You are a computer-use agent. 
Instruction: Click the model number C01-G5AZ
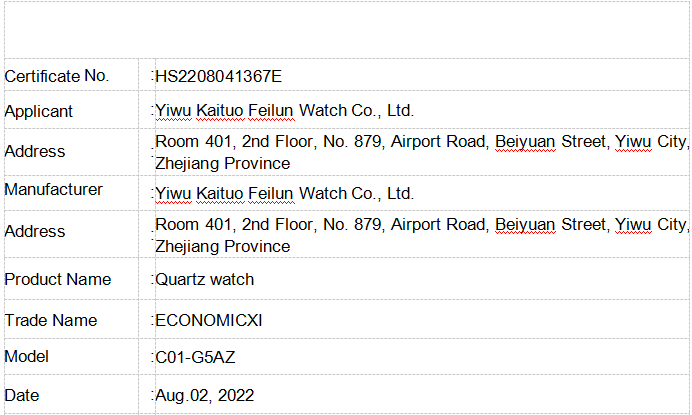(195, 357)
